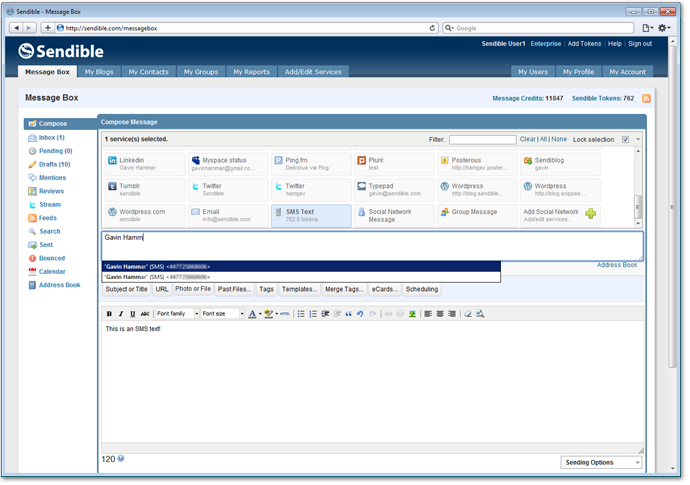This screenshot has height=485, width=690.
Task: Click the Clear filter link
Action: [530, 140]
